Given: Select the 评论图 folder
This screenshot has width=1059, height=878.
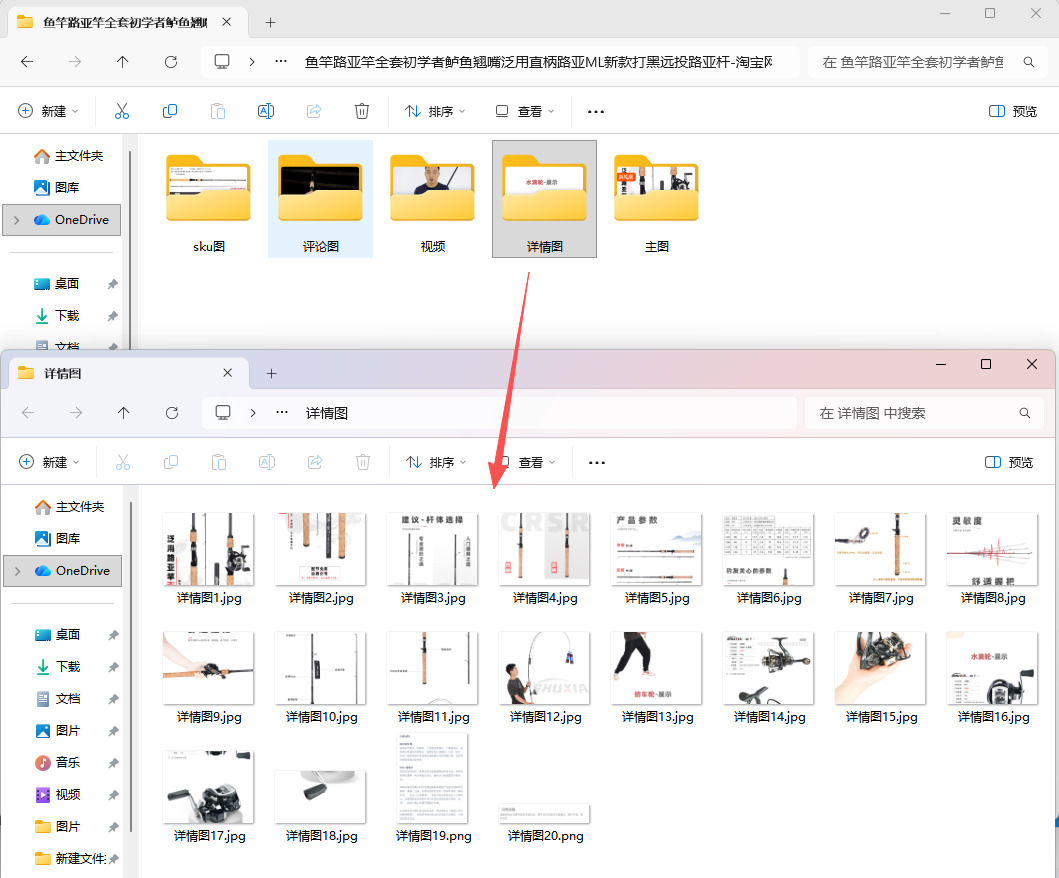Looking at the screenshot, I should pos(320,200).
